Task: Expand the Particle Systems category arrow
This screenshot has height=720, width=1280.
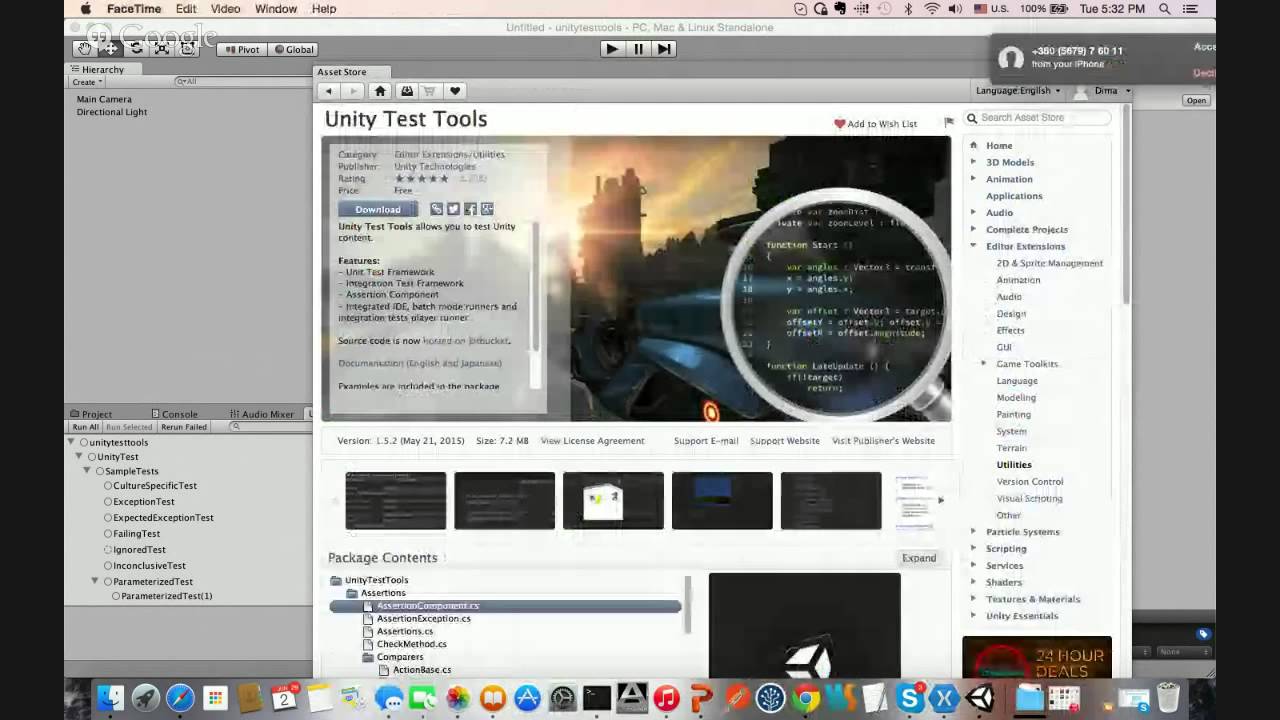Action: pyautogui.click(x=973, y=532)
